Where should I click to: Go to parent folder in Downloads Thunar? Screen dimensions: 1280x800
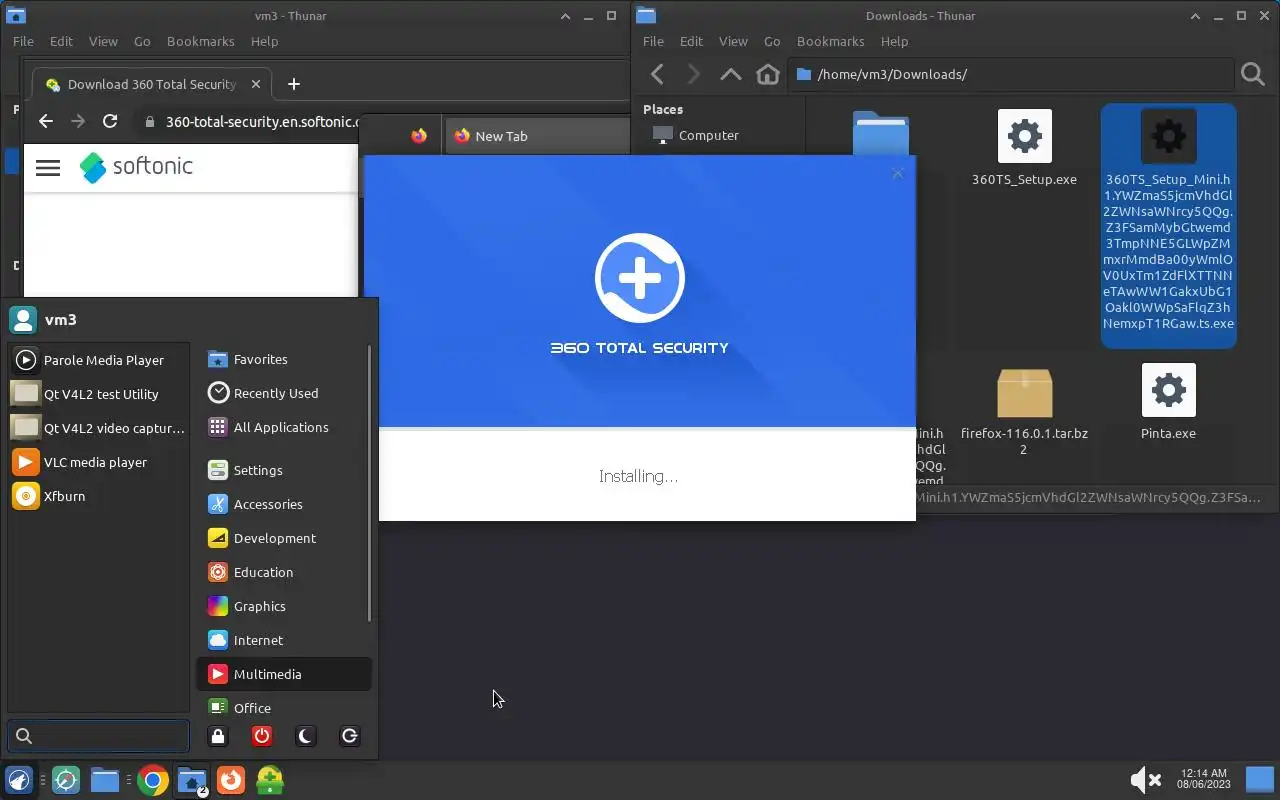731,74
